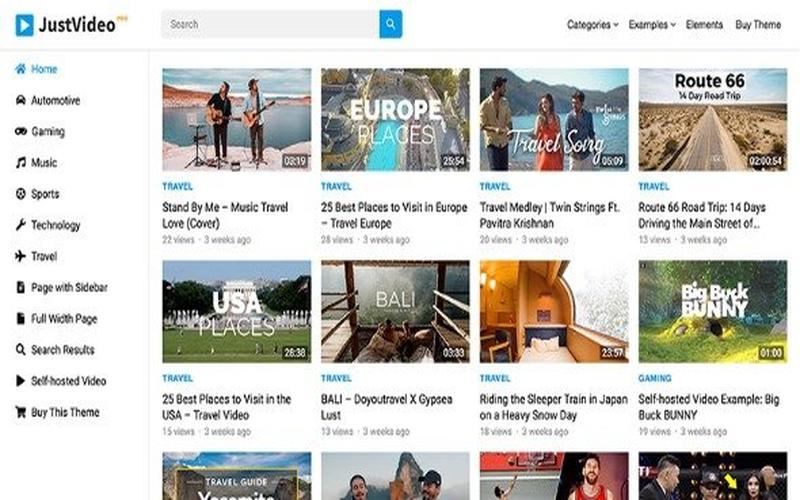800x500 pixels.
Task: Open title 'Riding the Sleeper Train in Japan'
Action: [554, 407]
